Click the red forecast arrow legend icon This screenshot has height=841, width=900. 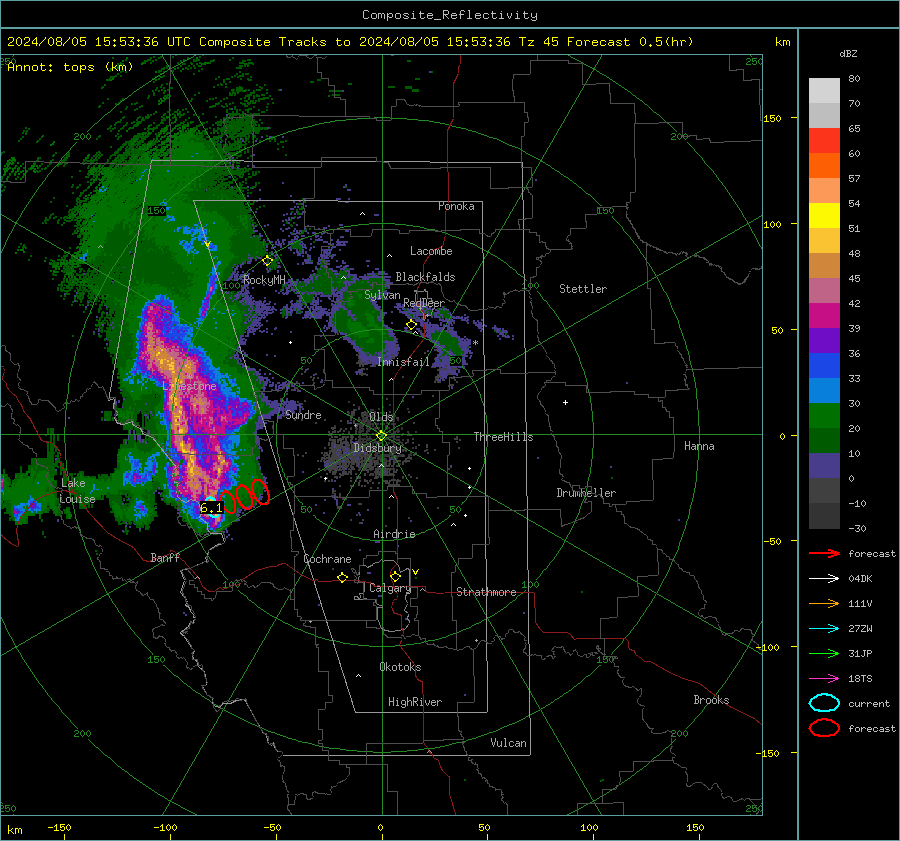point(824,553)
